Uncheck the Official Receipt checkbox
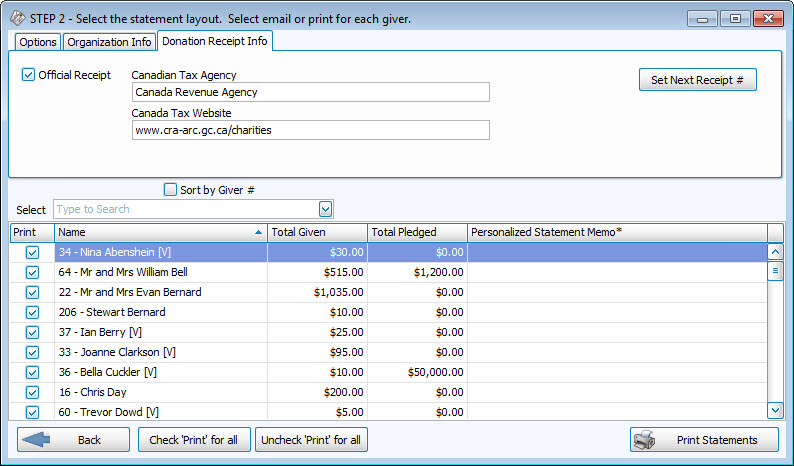 28,75
